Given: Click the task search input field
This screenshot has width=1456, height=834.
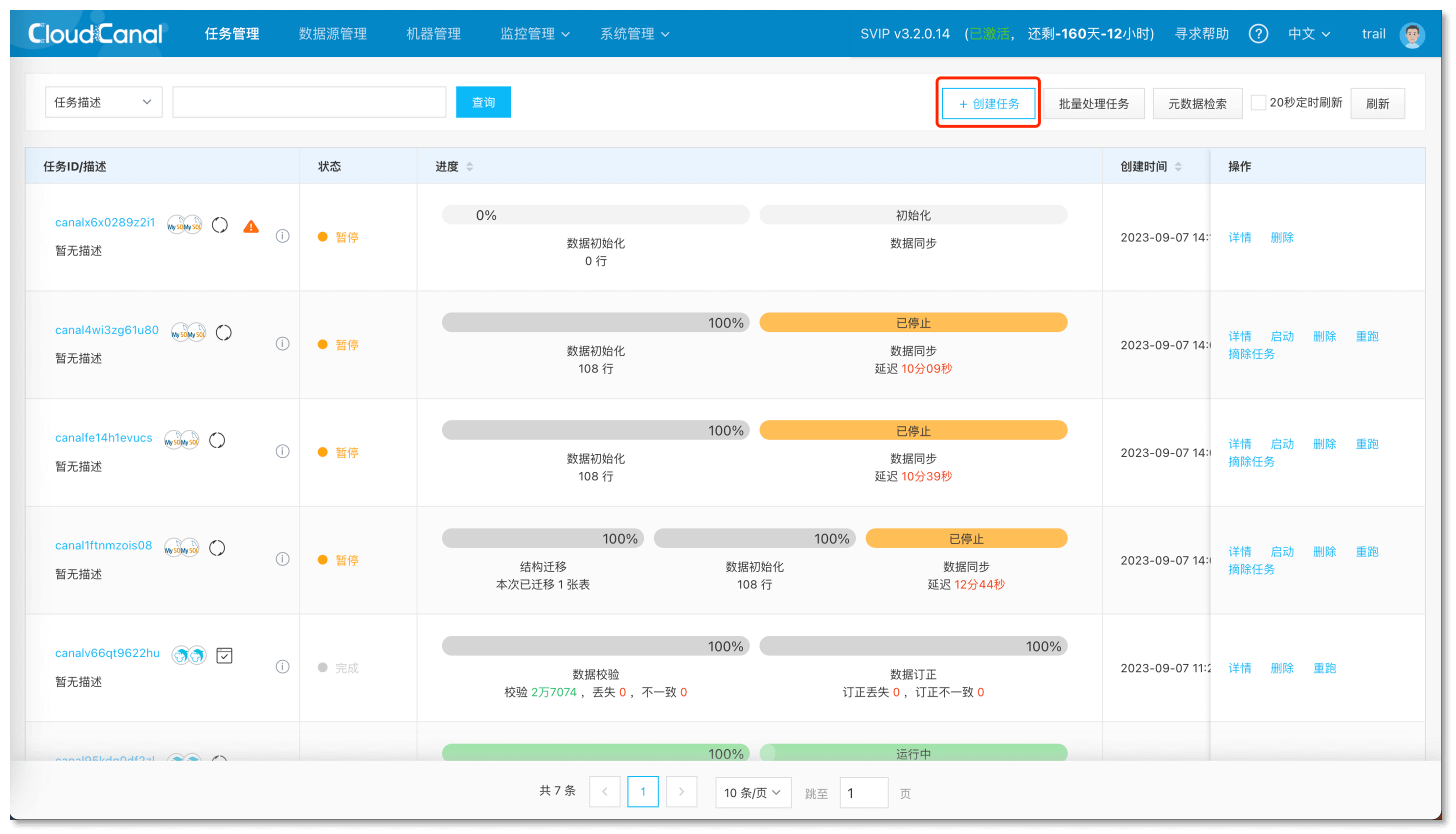Looking at the screenshot, I should point(309,102).
